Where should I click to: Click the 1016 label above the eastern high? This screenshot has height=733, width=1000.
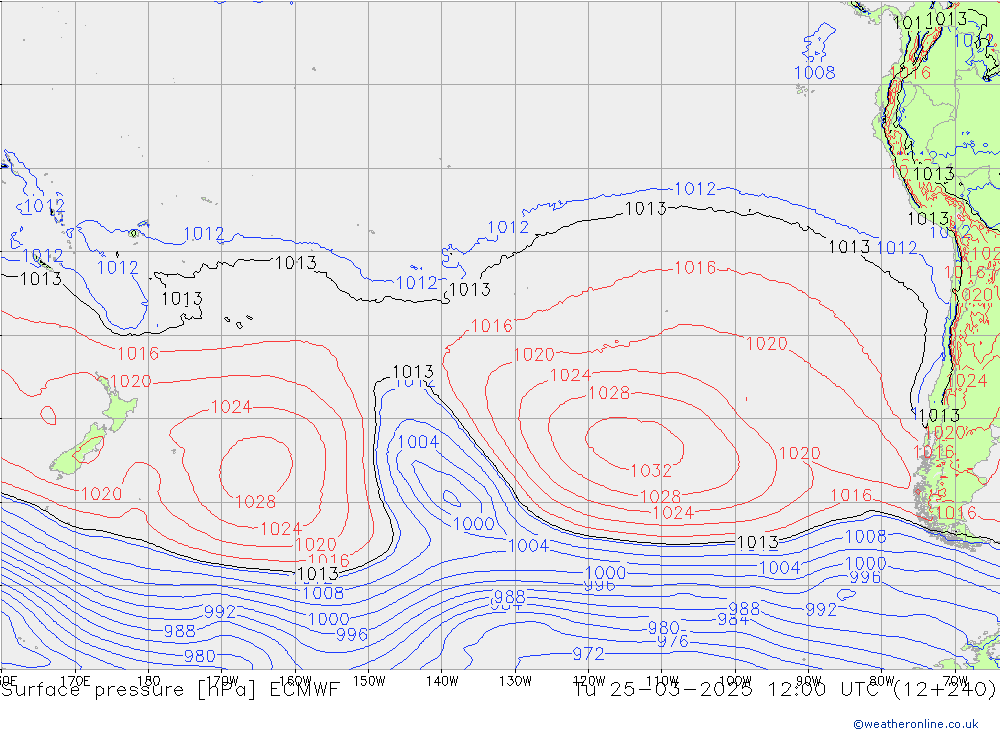pyautogui.click(x=694, y=268)
